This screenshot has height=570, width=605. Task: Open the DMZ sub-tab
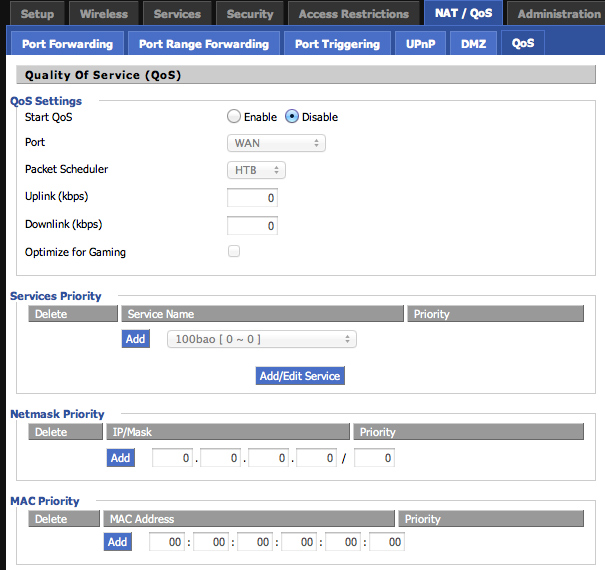point(473,44)
